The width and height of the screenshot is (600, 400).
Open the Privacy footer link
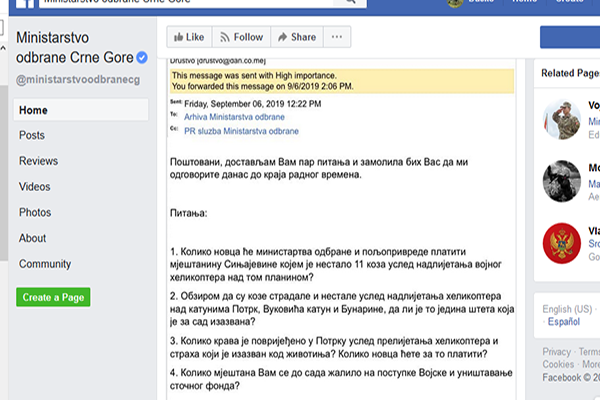[557, 352]
